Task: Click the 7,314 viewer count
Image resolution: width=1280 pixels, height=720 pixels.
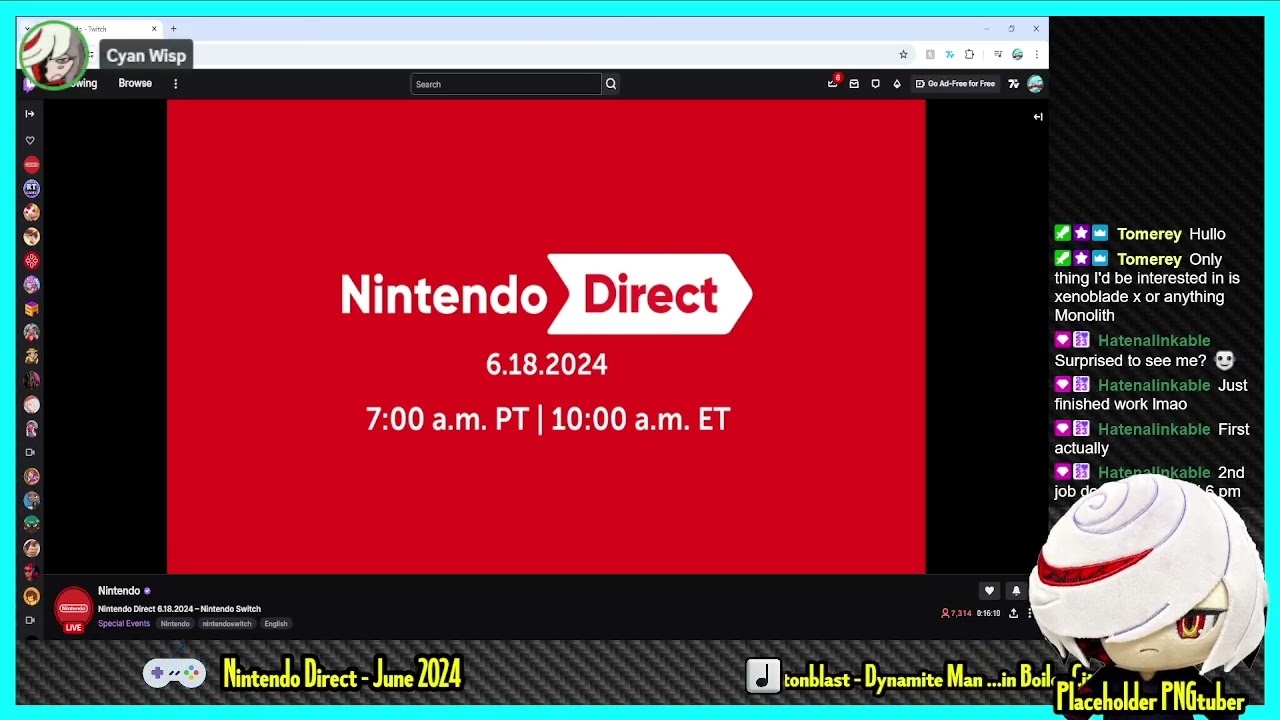Action: tap(956, 613)
